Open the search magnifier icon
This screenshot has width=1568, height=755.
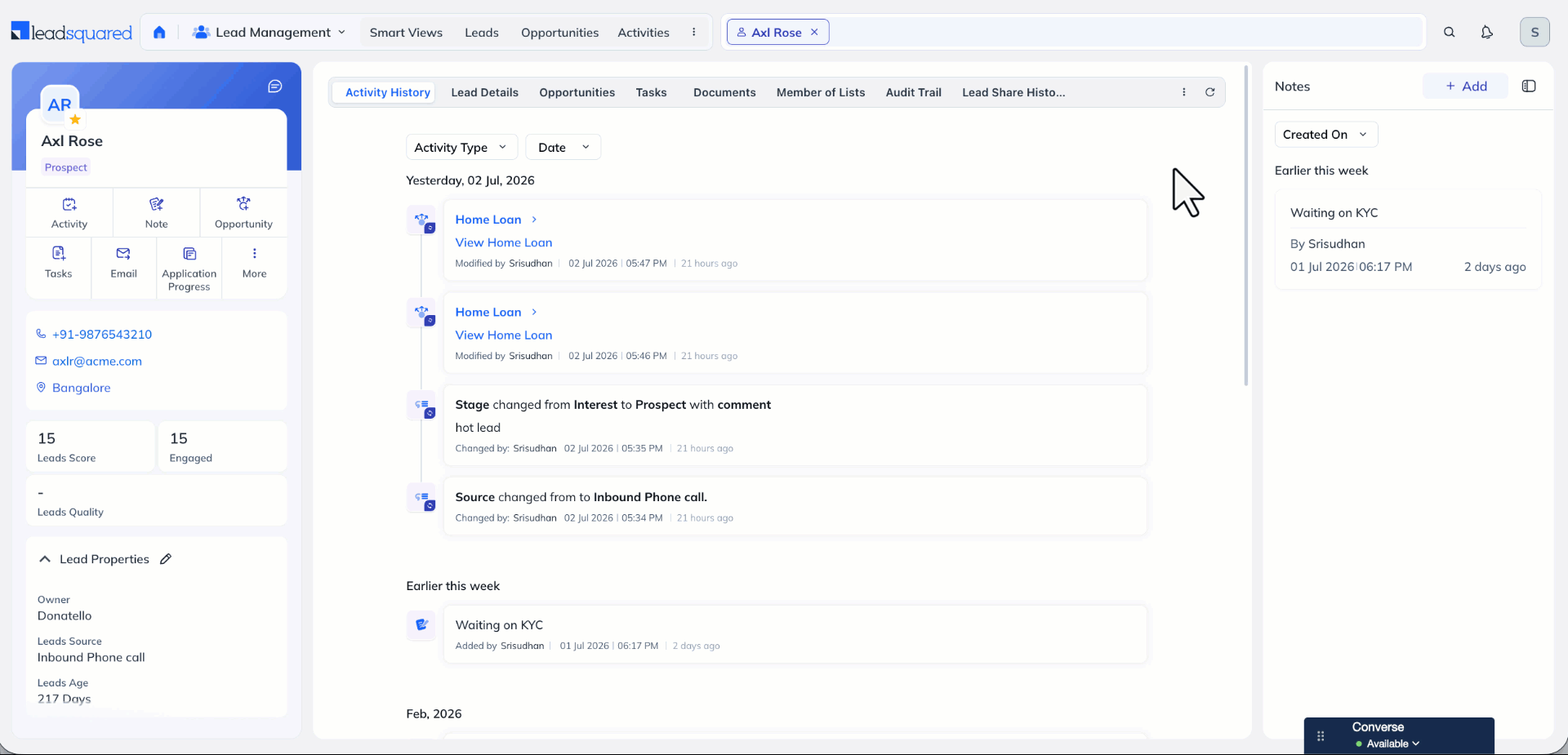1449,32
